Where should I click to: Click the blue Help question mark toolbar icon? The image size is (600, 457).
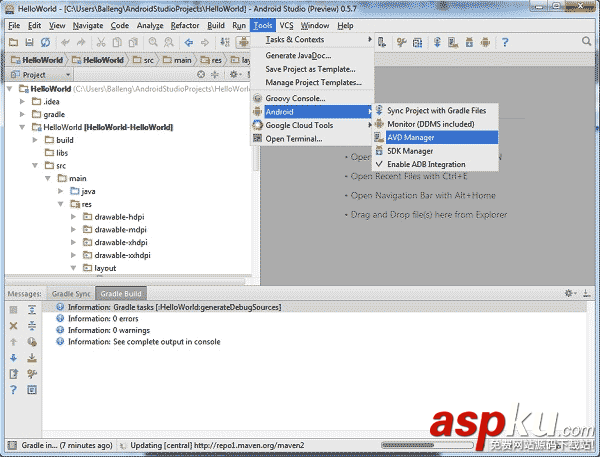tap(505, 42)
